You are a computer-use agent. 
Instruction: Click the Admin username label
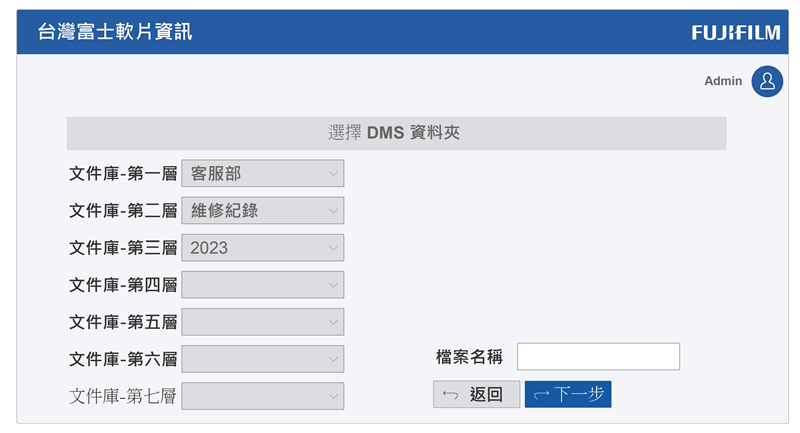(x=723, y=81)
